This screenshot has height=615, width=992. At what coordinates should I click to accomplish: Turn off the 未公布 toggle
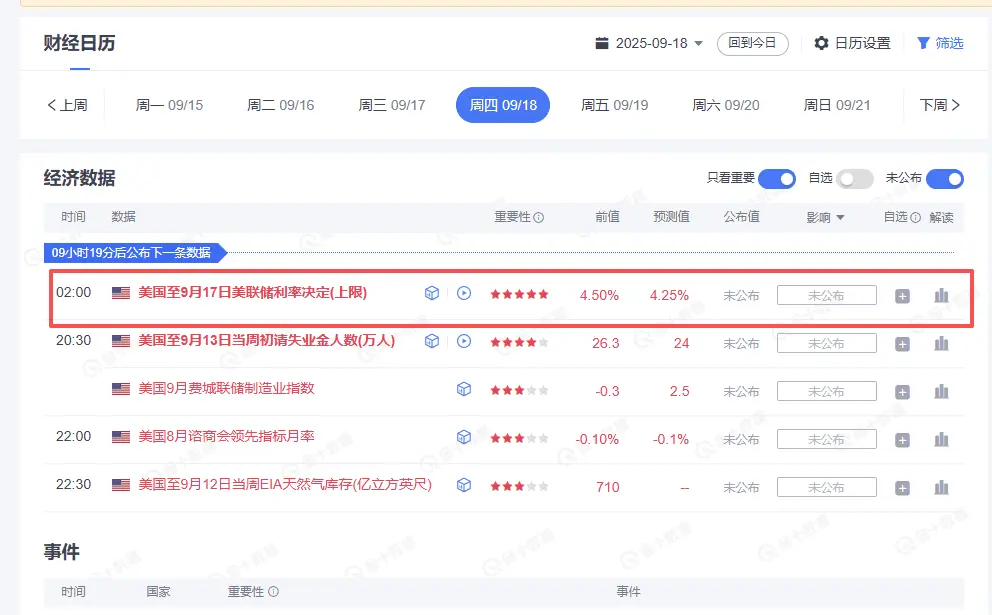(x=945, y=179)
